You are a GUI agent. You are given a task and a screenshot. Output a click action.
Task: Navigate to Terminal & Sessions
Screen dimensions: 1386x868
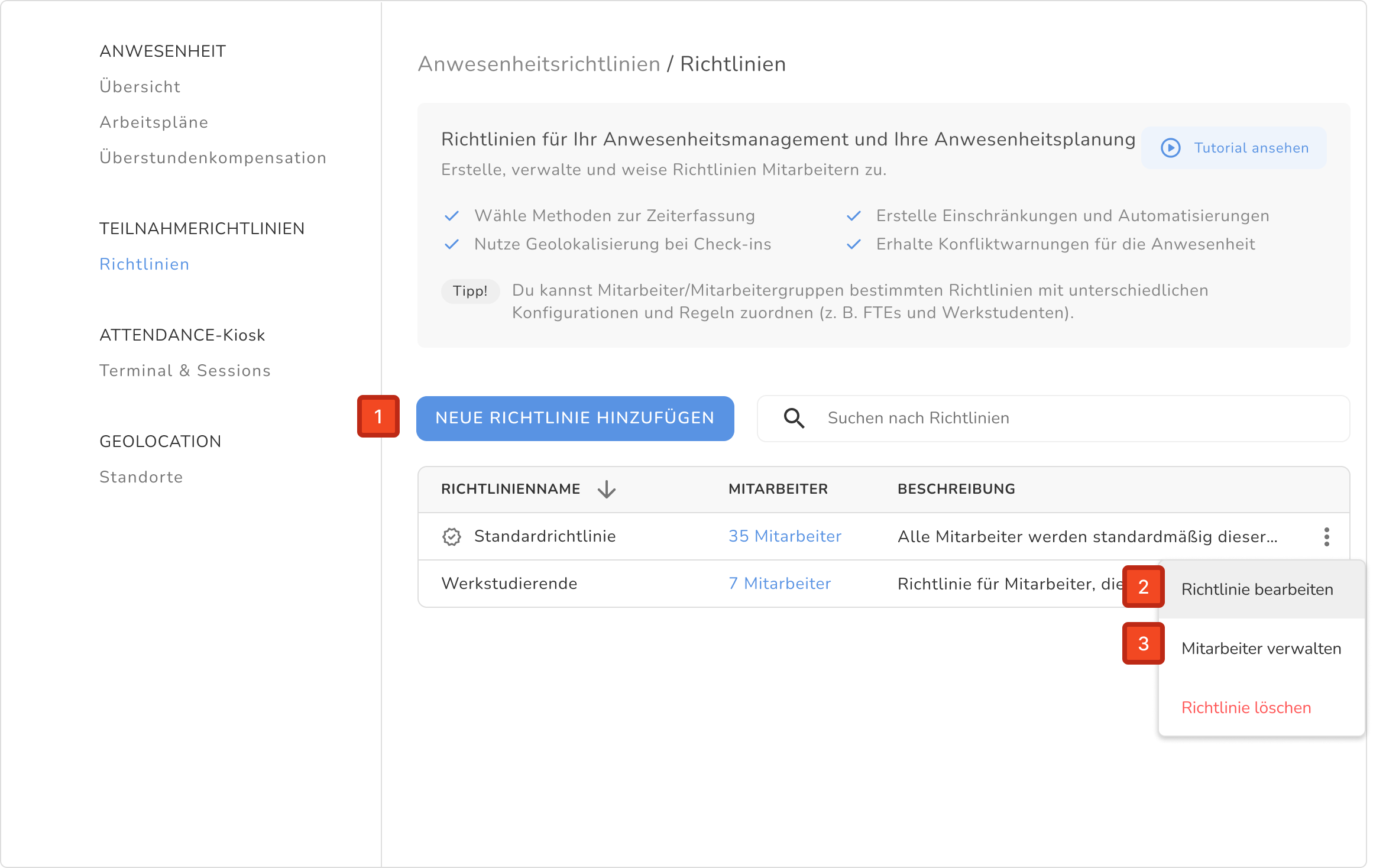click(x=185, y=371)
